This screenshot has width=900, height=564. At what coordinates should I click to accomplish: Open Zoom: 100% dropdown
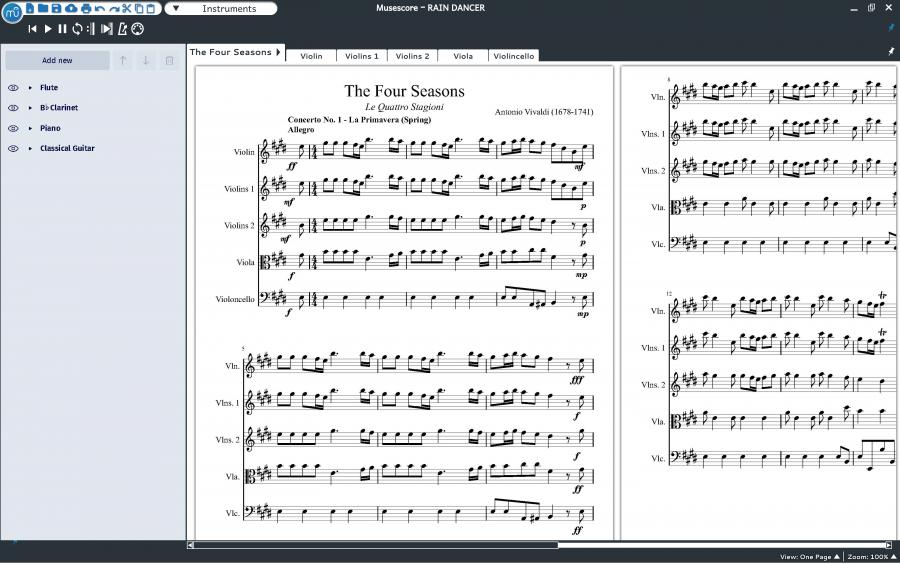click(x=872, y=557)
